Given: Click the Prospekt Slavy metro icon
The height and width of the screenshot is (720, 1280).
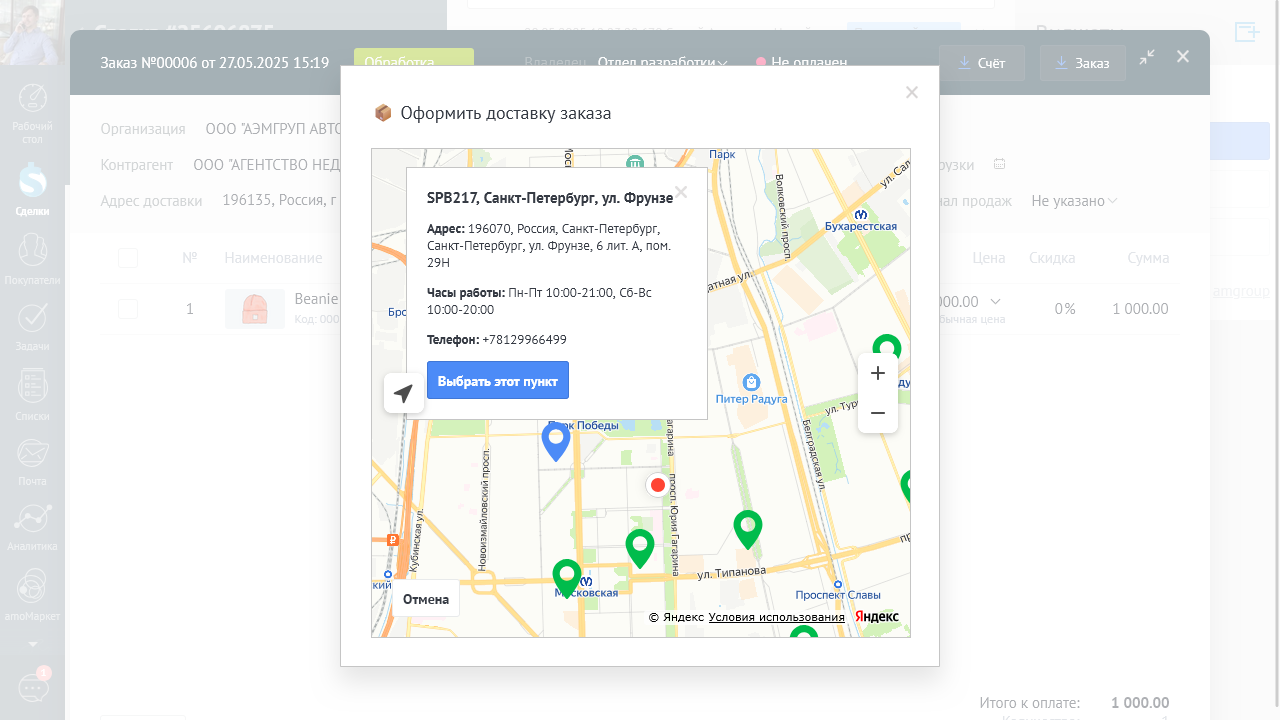Looking at the screenshot, I should tap(838, 584).
